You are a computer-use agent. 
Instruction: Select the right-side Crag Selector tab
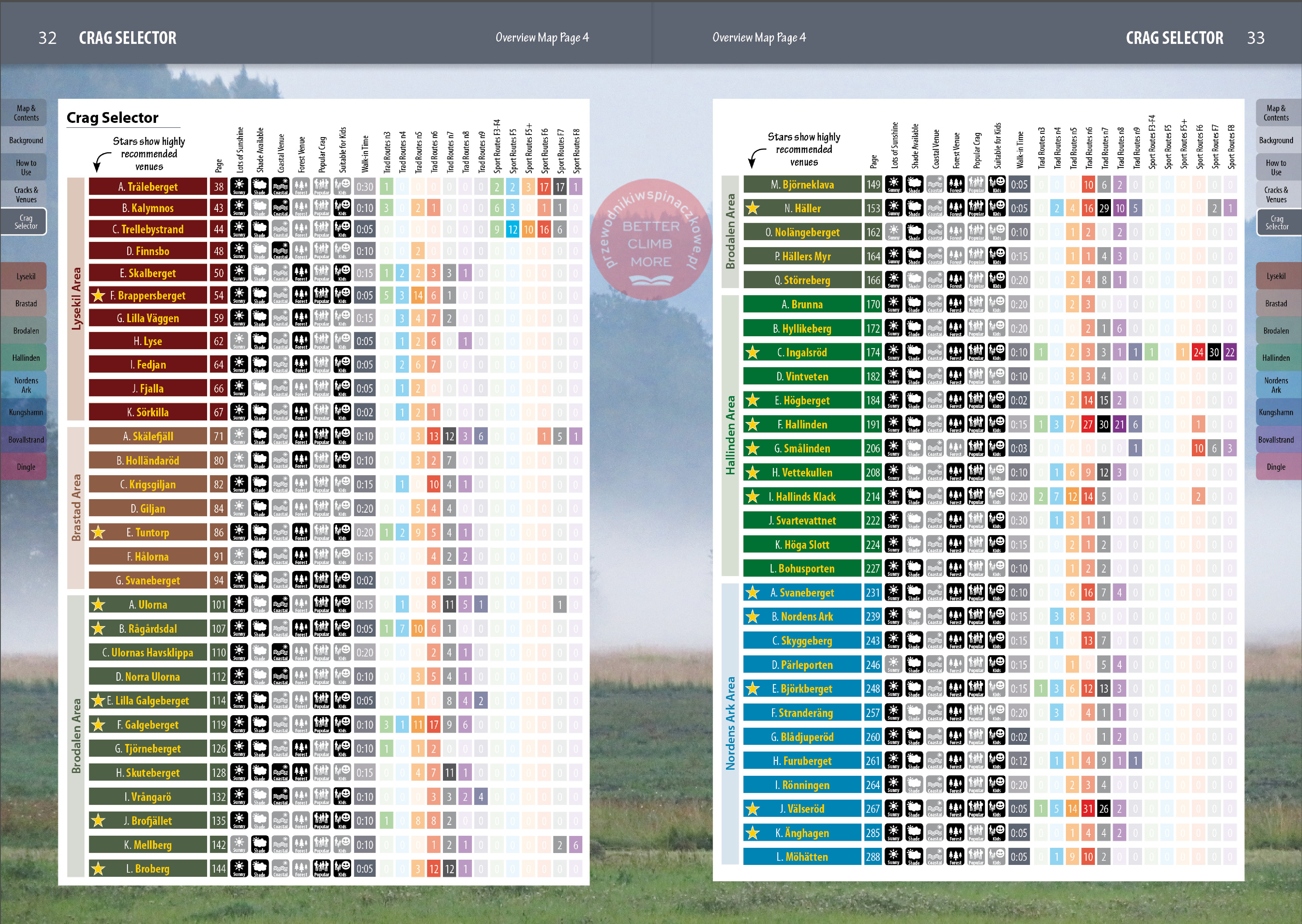coord(1276,222)
